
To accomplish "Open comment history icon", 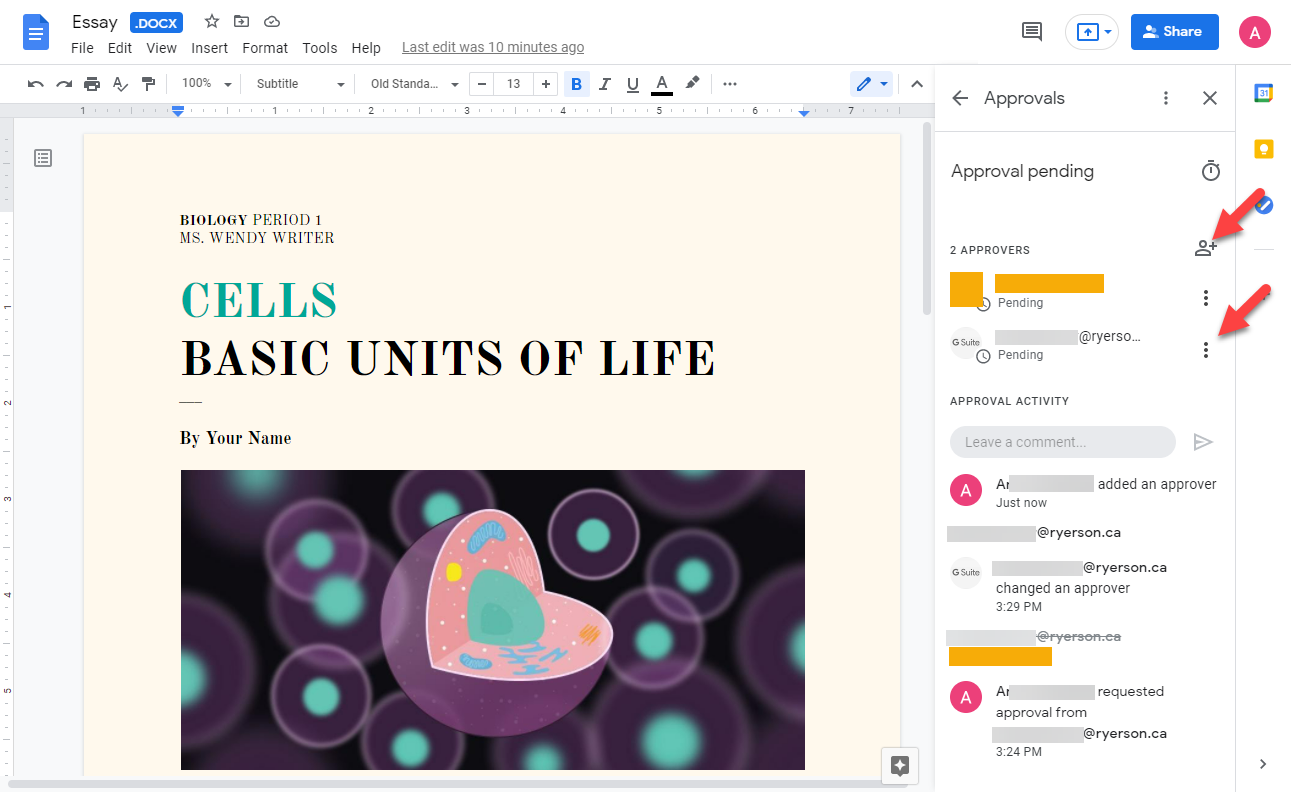I will point(1031,32).
